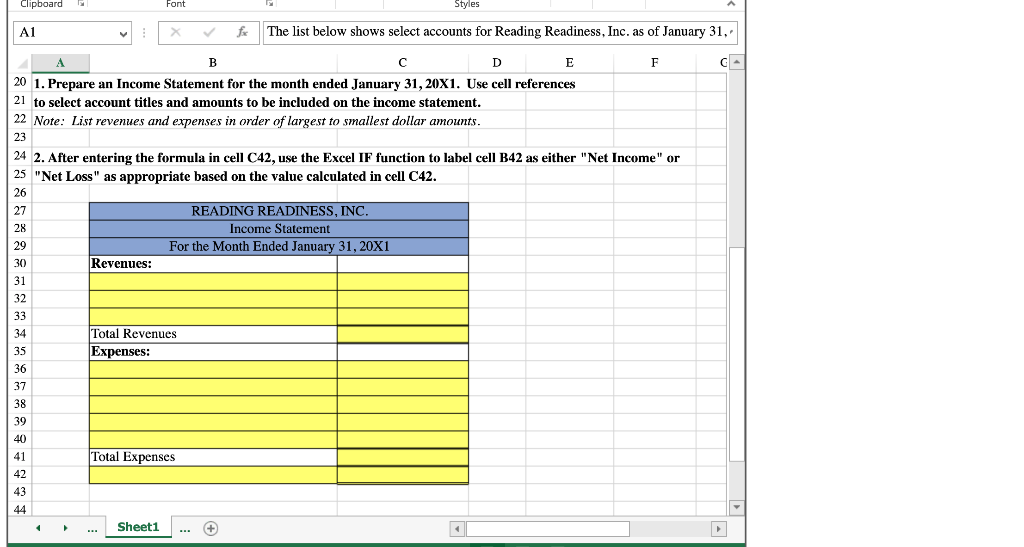
Task: Click the 'Total Revenues' cell
Action: pos(213,334)
